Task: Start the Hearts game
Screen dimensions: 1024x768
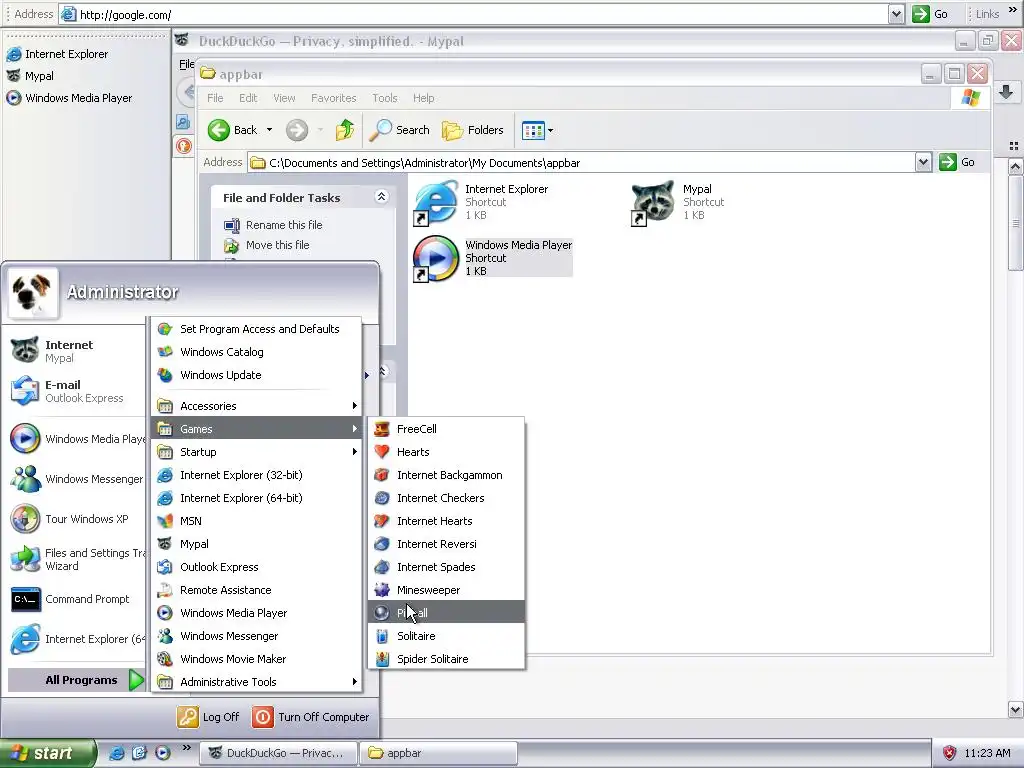Action: tap(446, 452)
